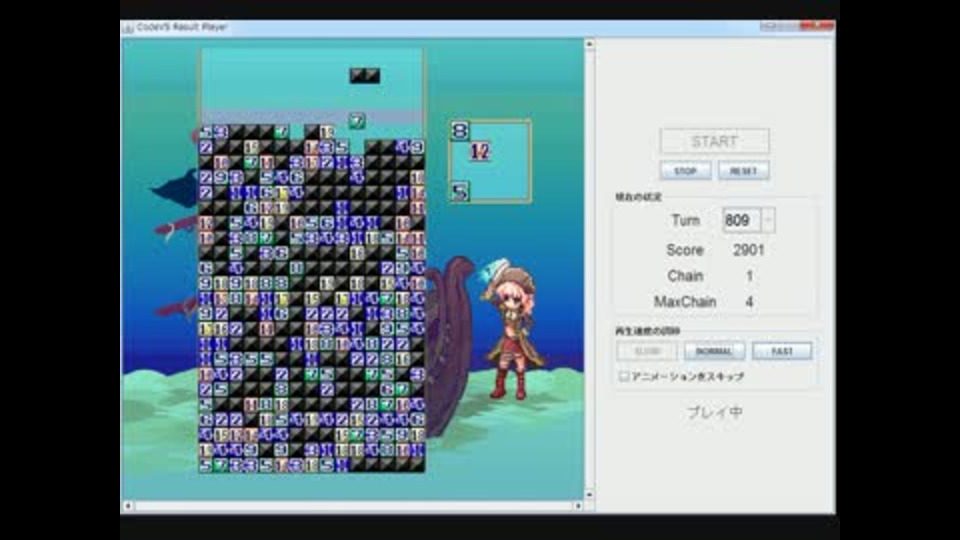Screen dimensions: 960x540
Task: Click the Turn number field showing 809
Action: tap(741, 220)
